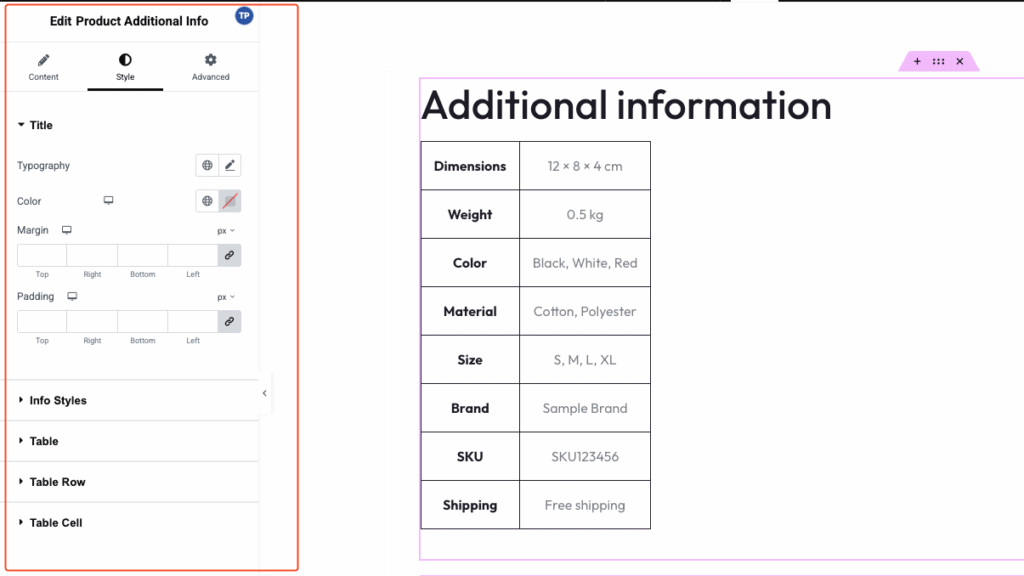Click the Color global globe icon

tap(207, 201)
